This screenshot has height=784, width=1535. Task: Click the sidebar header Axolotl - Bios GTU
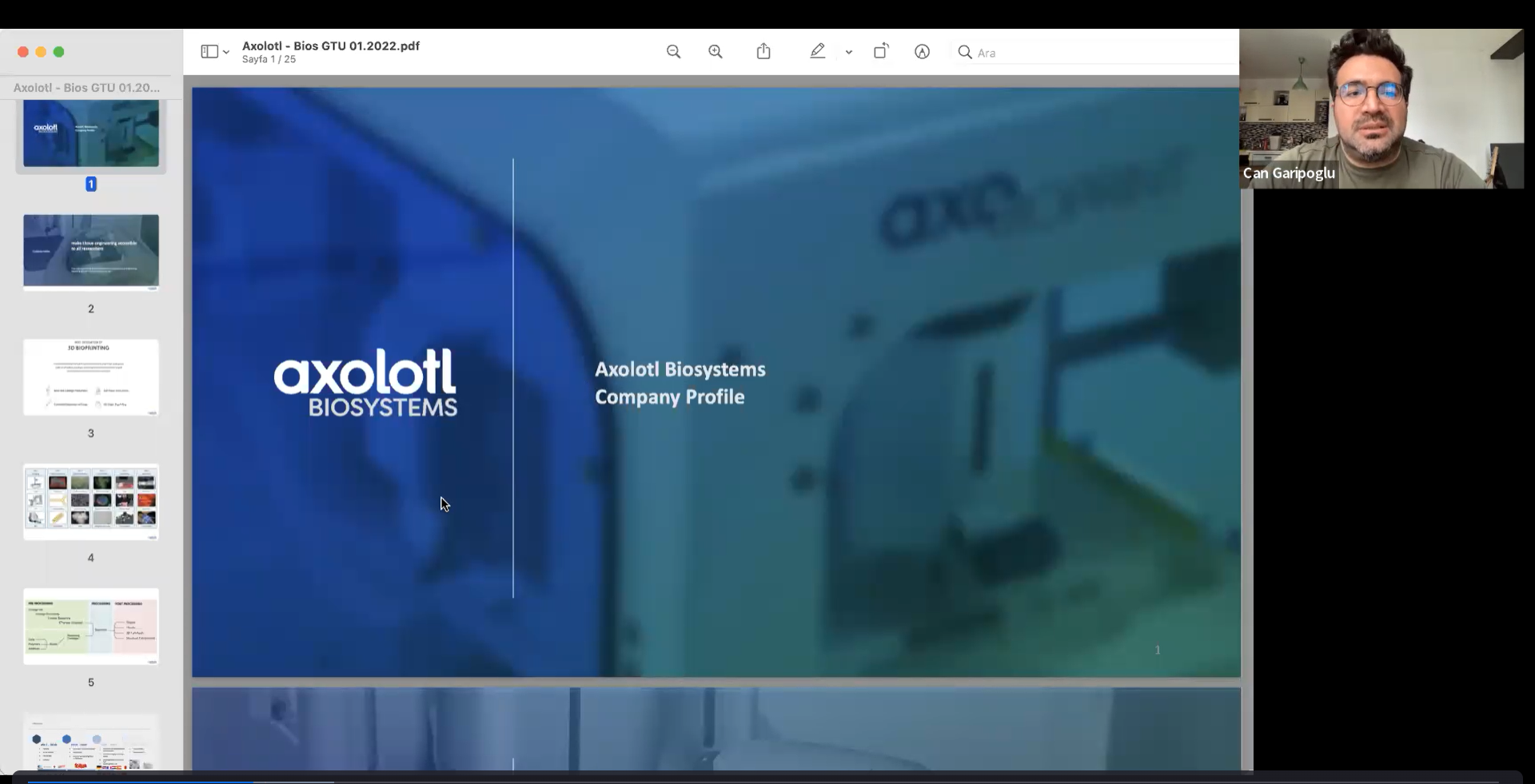coord(86,87)
